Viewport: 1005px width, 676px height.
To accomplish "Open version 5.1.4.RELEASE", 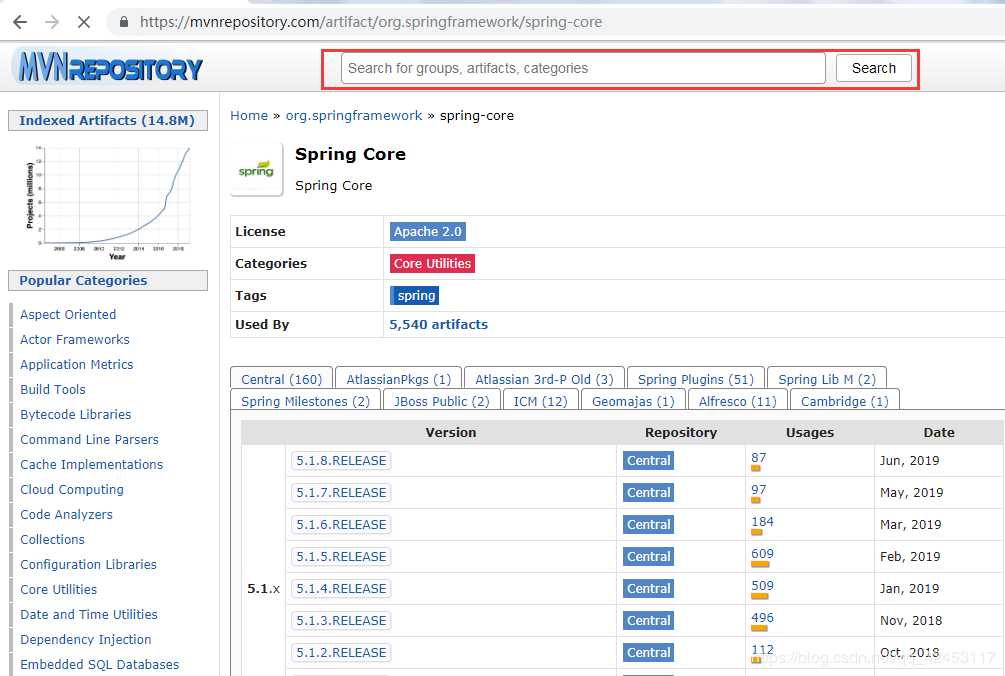I will 341,589.
